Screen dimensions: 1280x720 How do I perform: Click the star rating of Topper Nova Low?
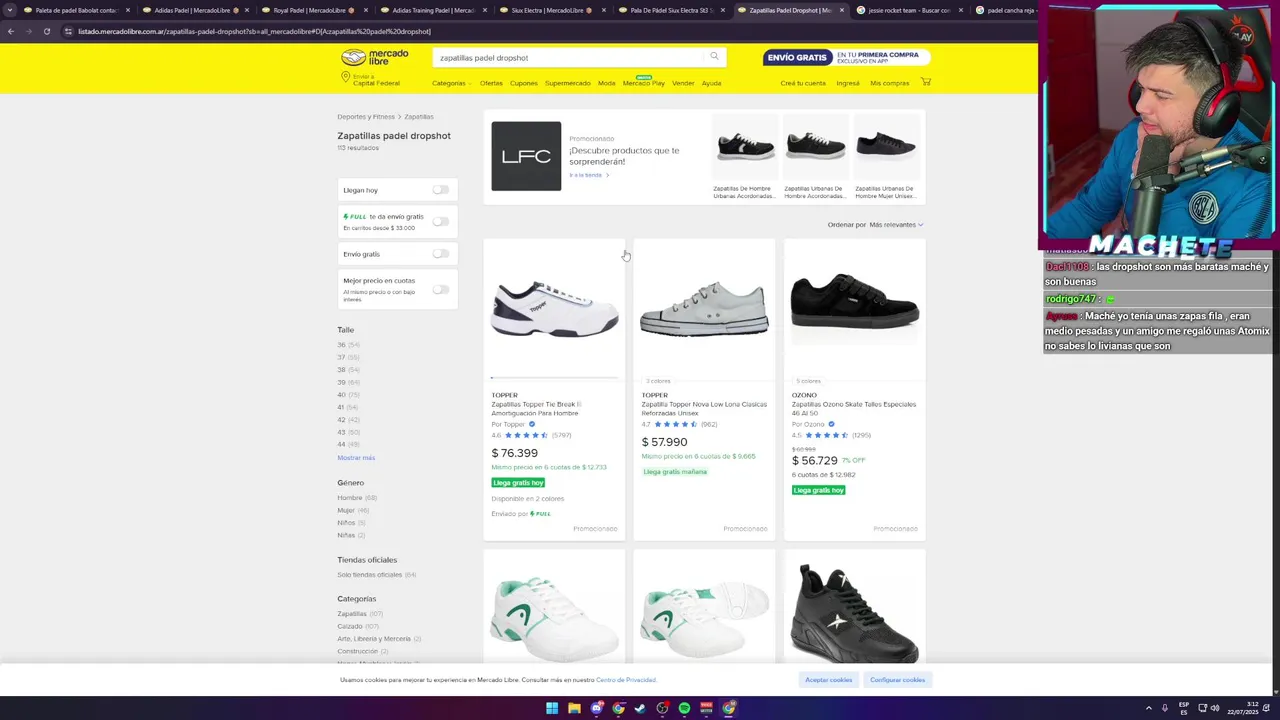pos(676,424)
